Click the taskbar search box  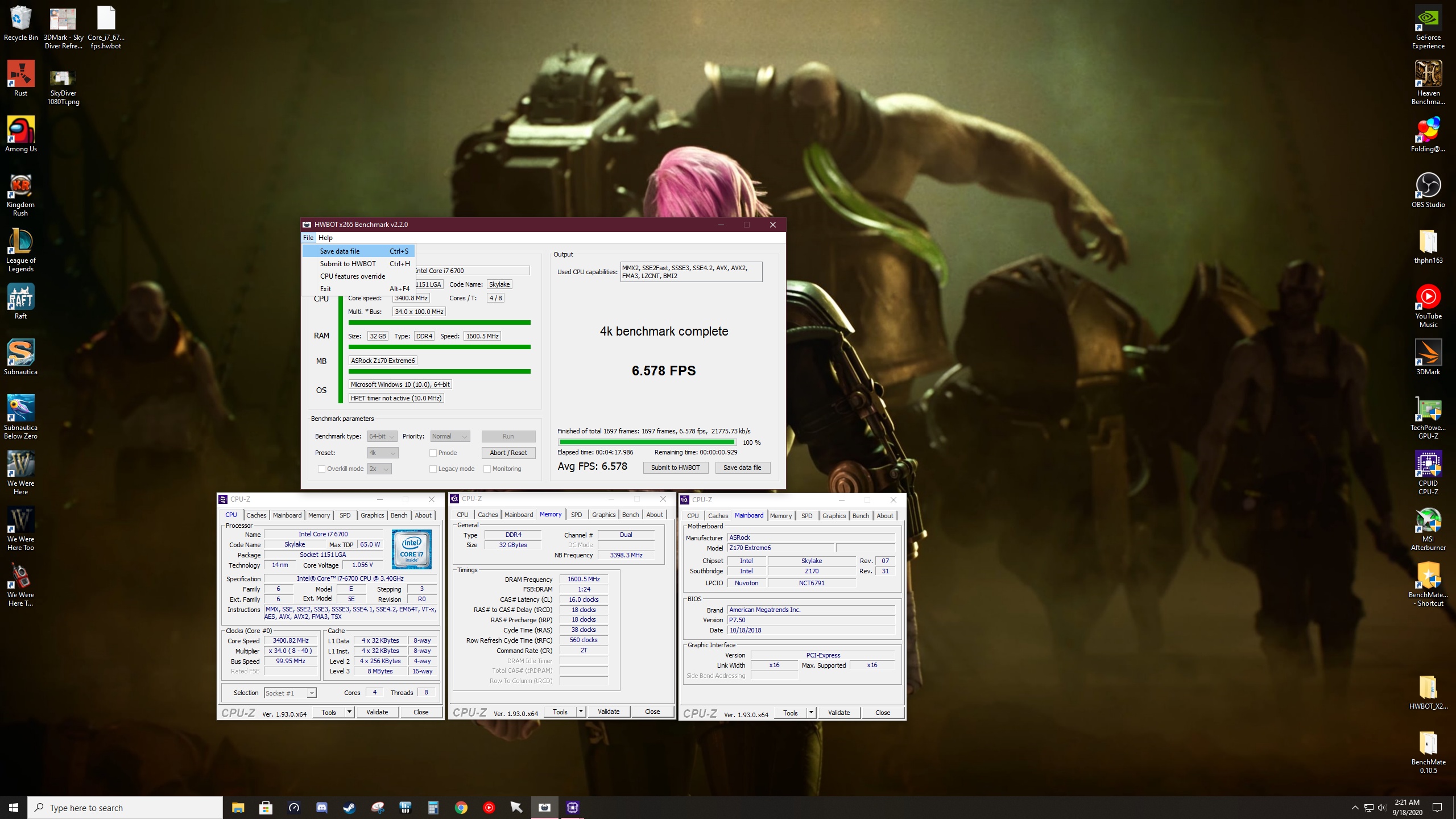pyautogui.click(x=125, y=808)
